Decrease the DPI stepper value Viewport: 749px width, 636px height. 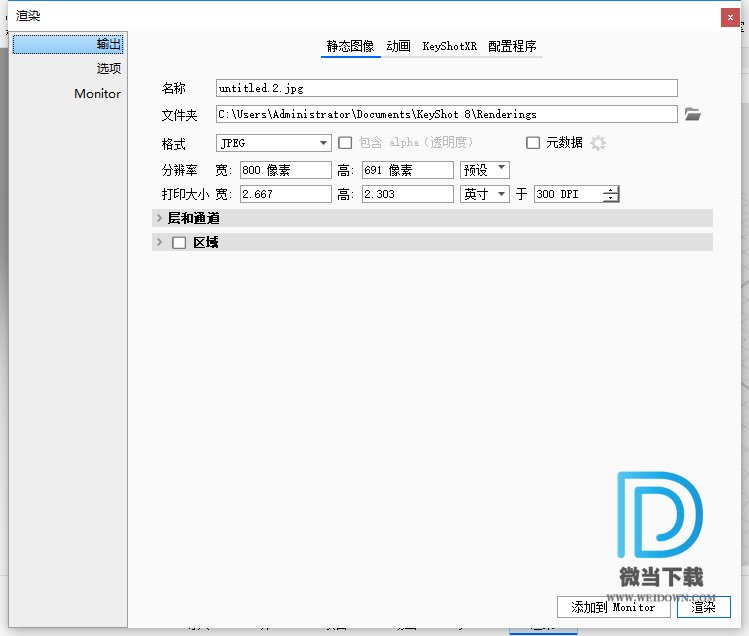click(x=610, y=198)
